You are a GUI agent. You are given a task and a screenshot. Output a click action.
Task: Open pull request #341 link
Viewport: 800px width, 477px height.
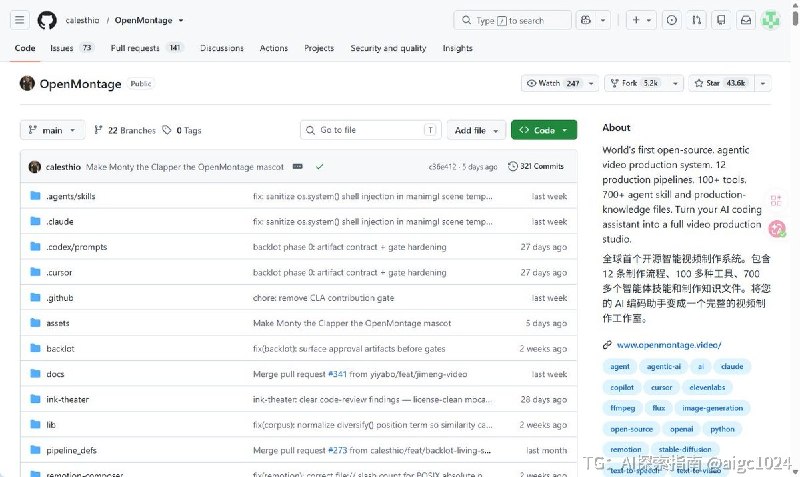pos(337,374)
